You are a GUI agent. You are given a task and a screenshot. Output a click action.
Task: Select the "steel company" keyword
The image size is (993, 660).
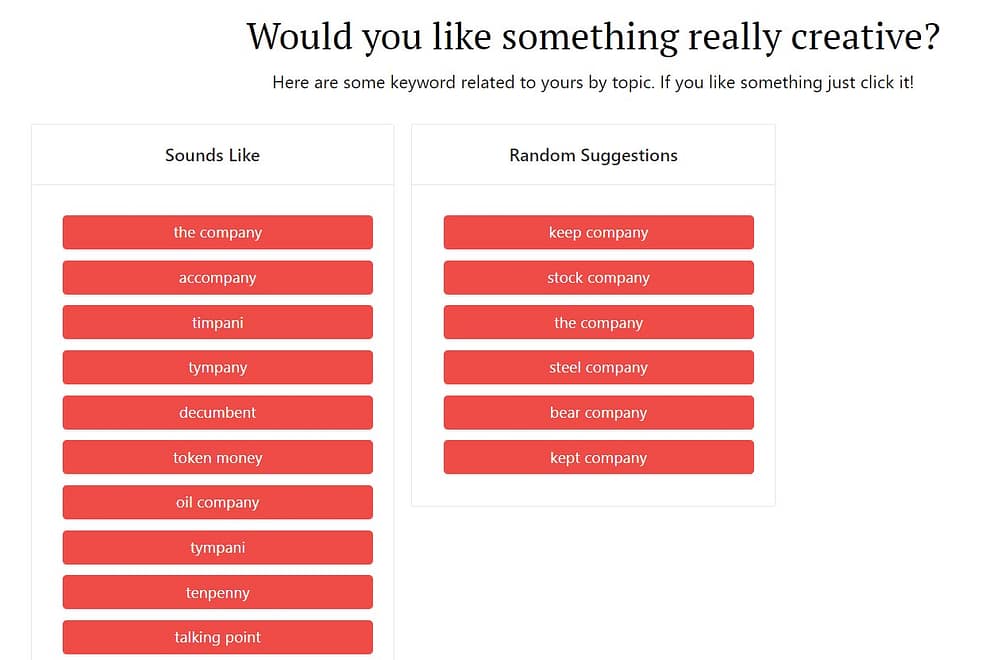click(x=598, y=368)
